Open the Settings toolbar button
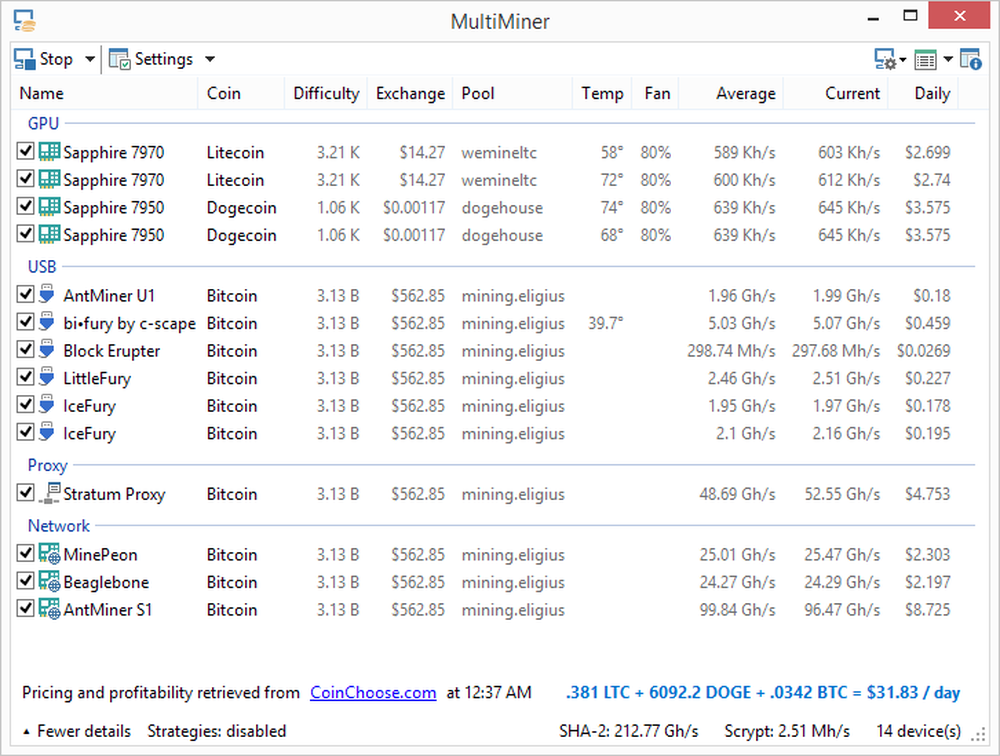Image resolution: width=1000 pixels, height=756 pixels. coord(160,59)
